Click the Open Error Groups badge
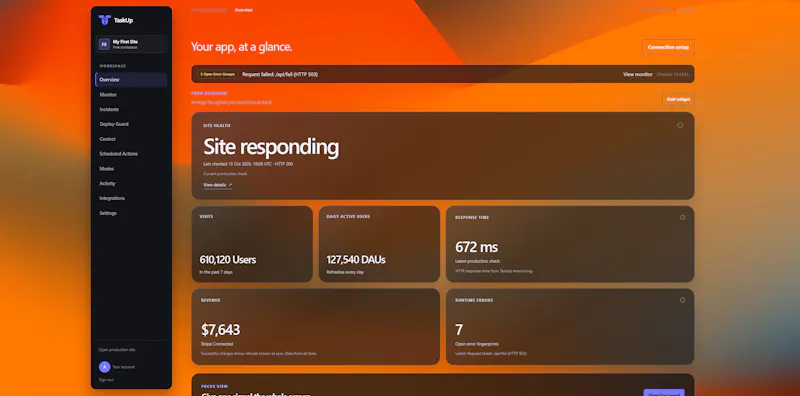800x396 pixels. pyautogui.click(x=218, y=74)
